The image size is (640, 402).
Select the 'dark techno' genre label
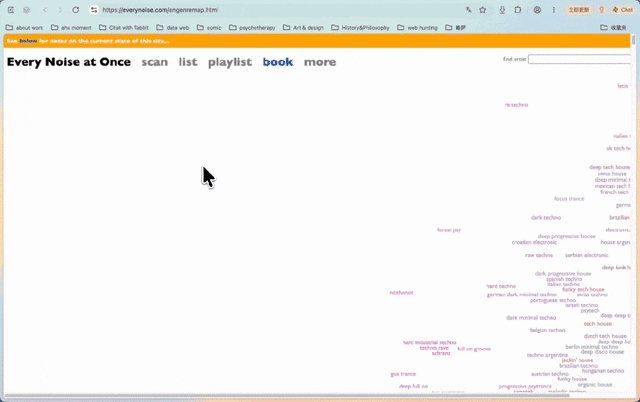(x=546, y=218)
